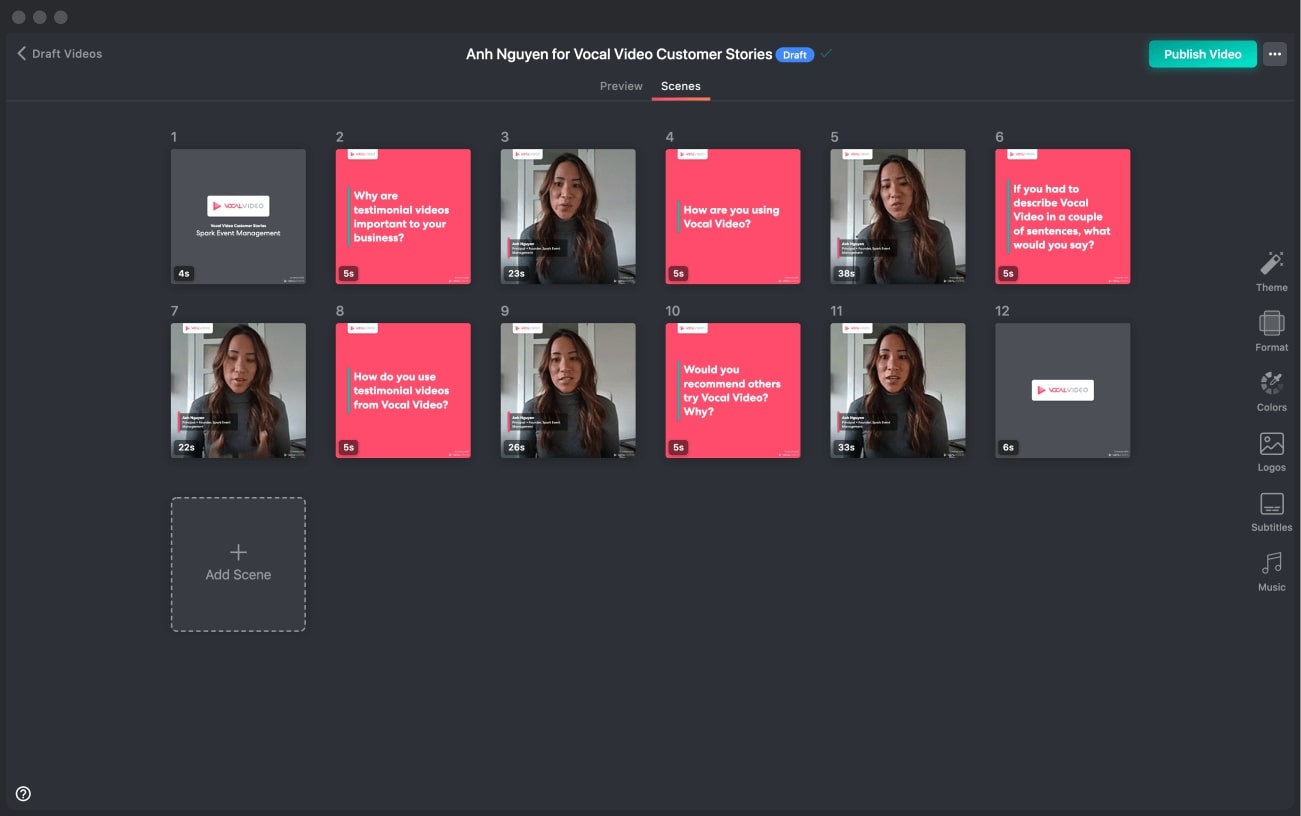Open scene 5 video clip lasting 38s
The height and width of the screenshot is (816, 1301).
(x=898, y=217)
